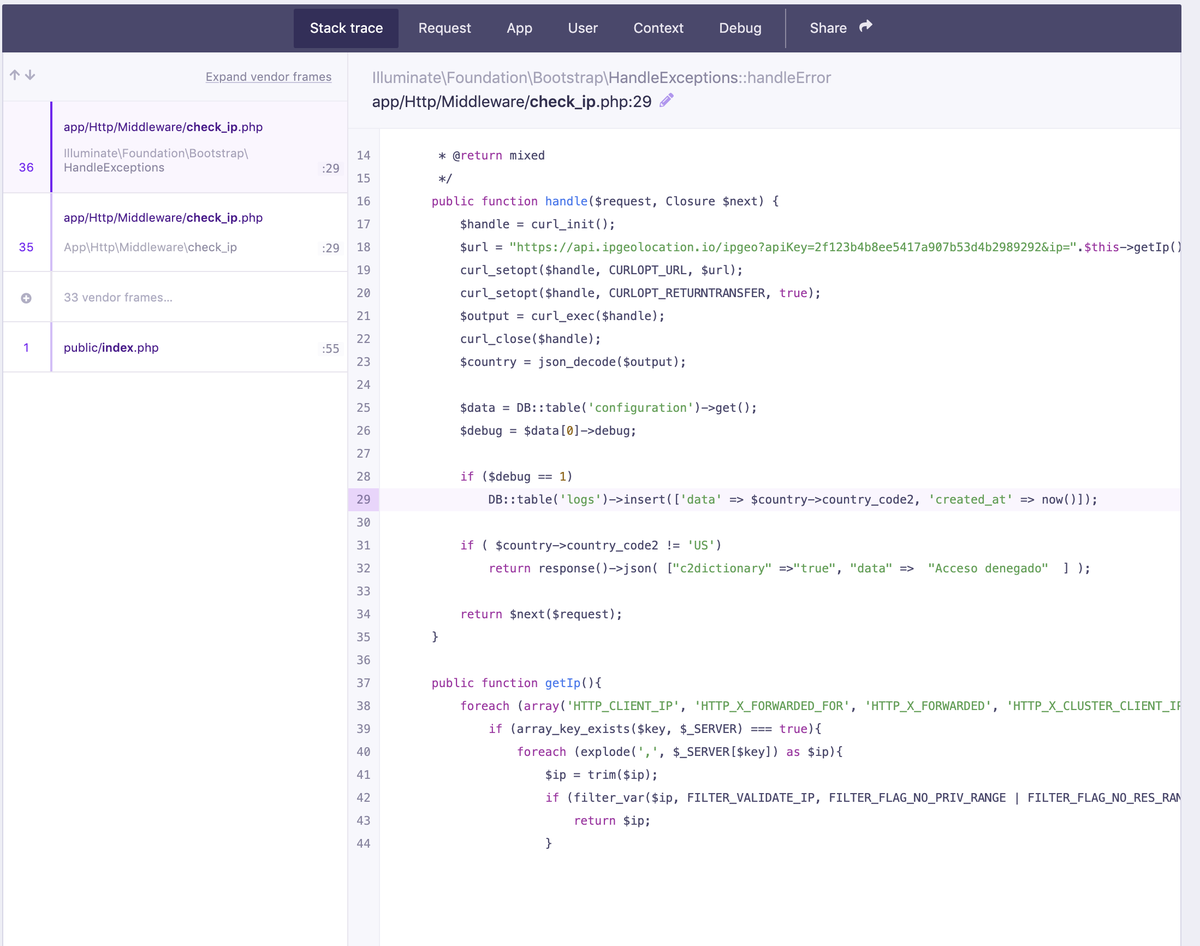
Task: Click the down arrow frame navigation icon
Action: click(x=30, y=75)
